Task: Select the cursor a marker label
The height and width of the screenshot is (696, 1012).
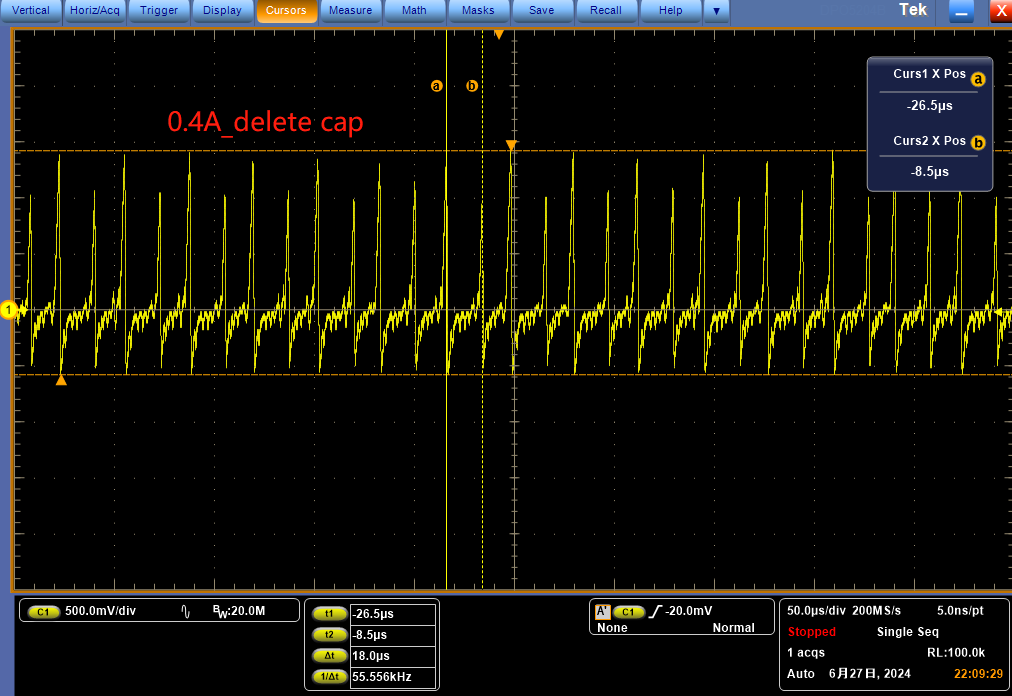Action: [x=437, y=86]
